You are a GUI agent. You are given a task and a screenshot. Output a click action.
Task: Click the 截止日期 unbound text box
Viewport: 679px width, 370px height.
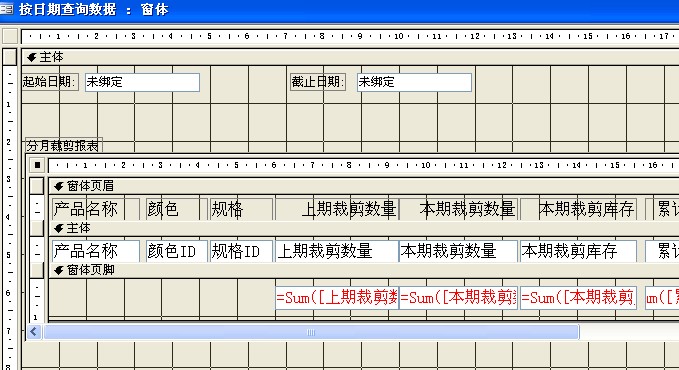pos(414,82)
